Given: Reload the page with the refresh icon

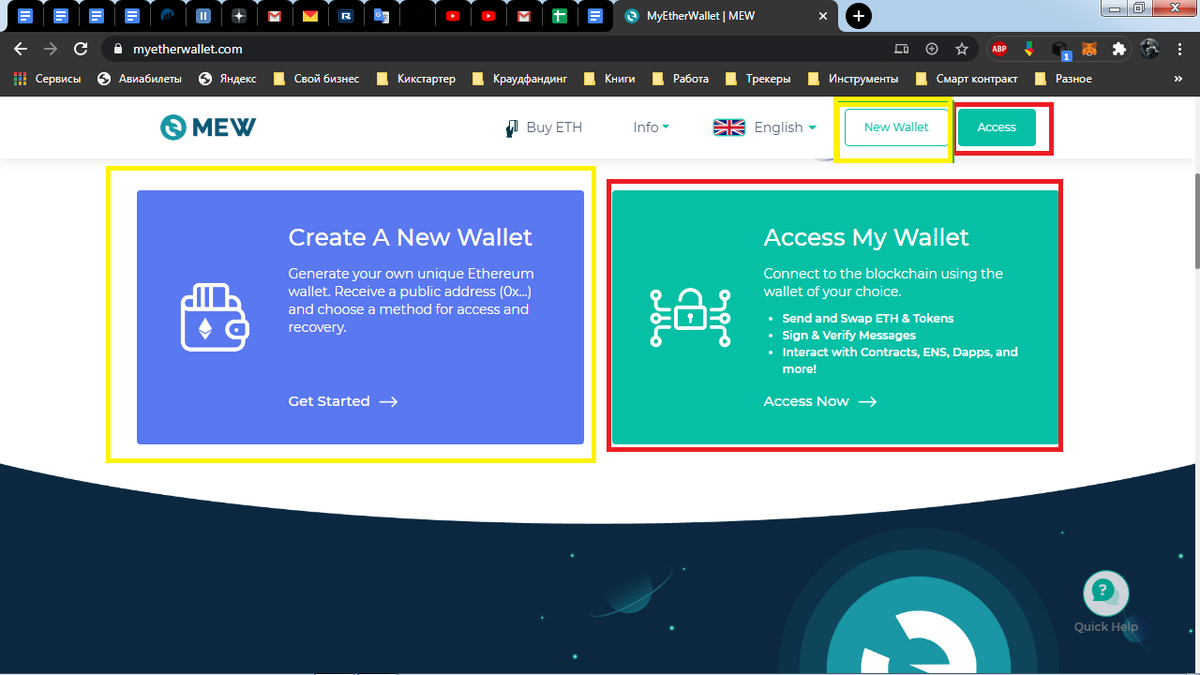Looking at the screenshot, I should pyautogui.click(x=81, y=48).
